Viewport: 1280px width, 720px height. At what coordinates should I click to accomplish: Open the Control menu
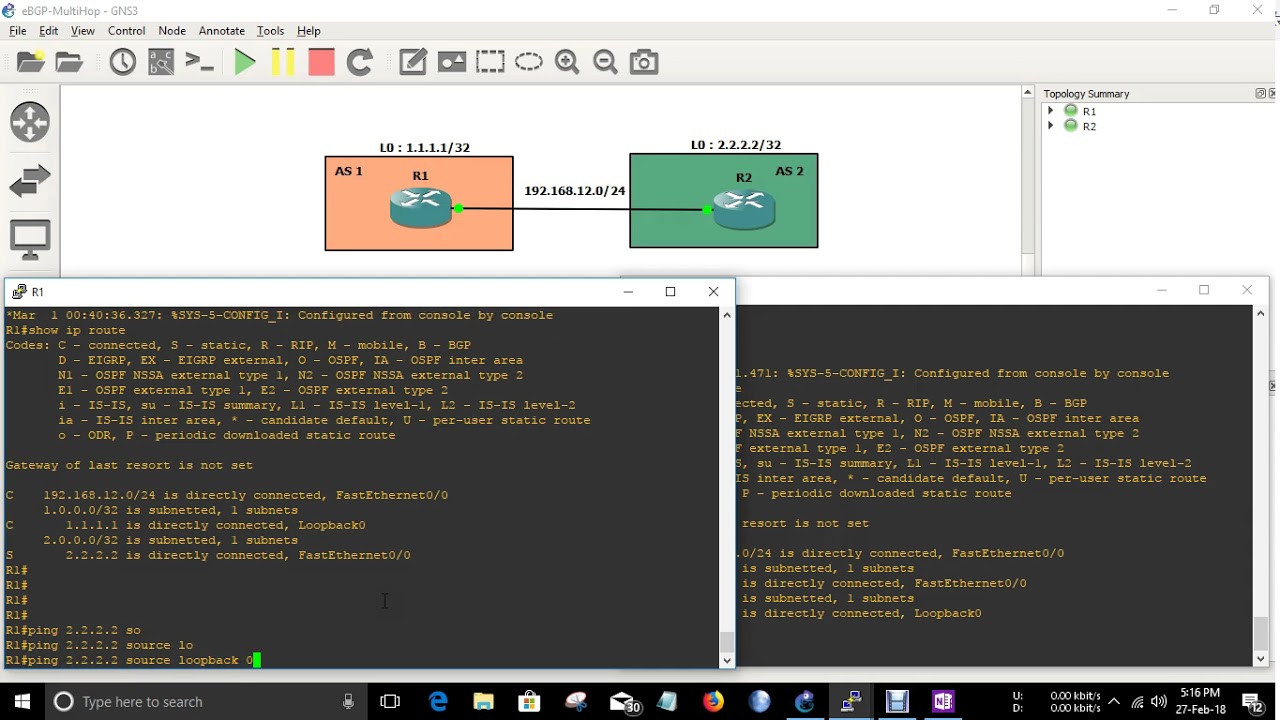[127, 31]
